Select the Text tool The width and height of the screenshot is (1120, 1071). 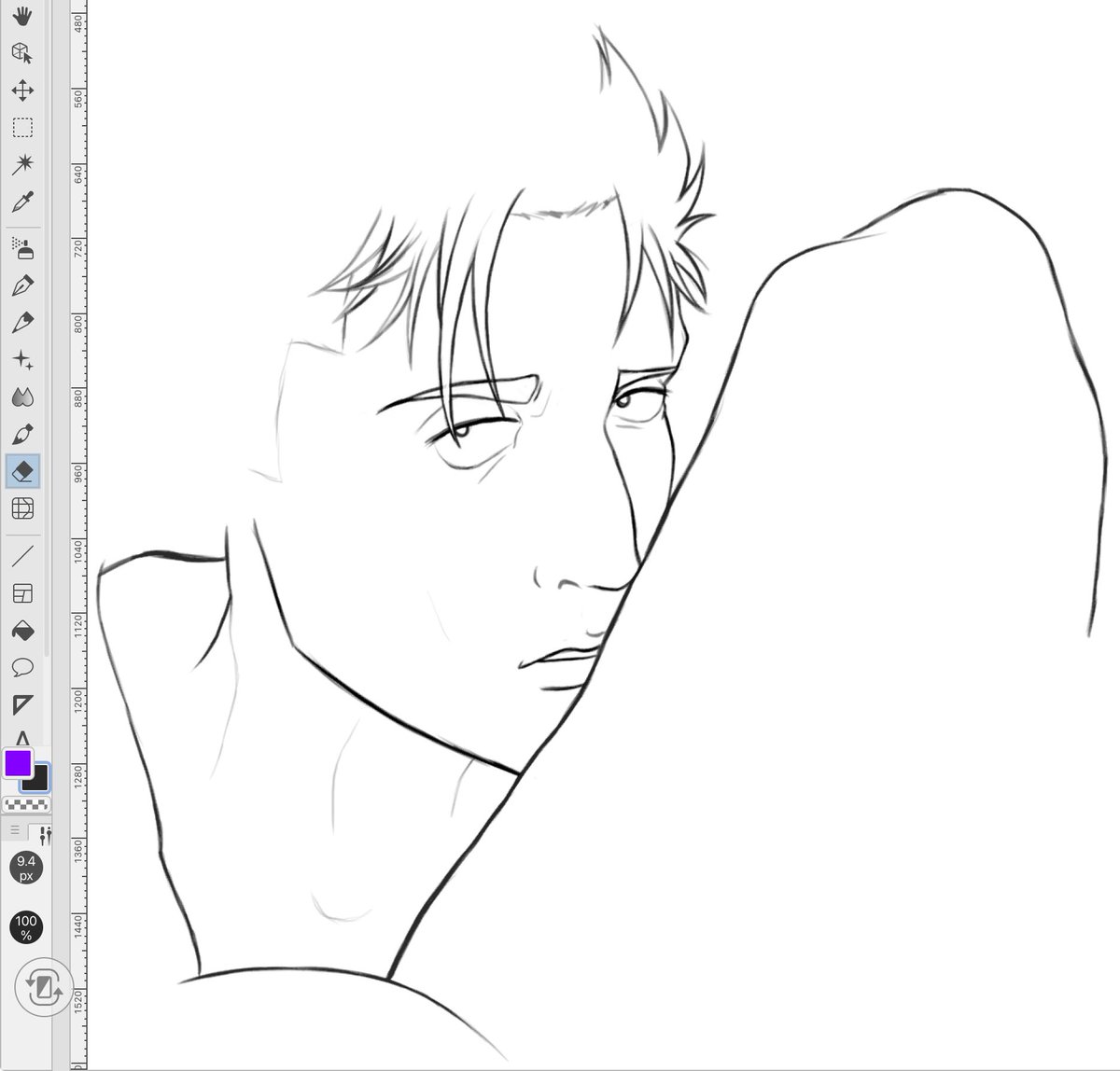point(23,737)
